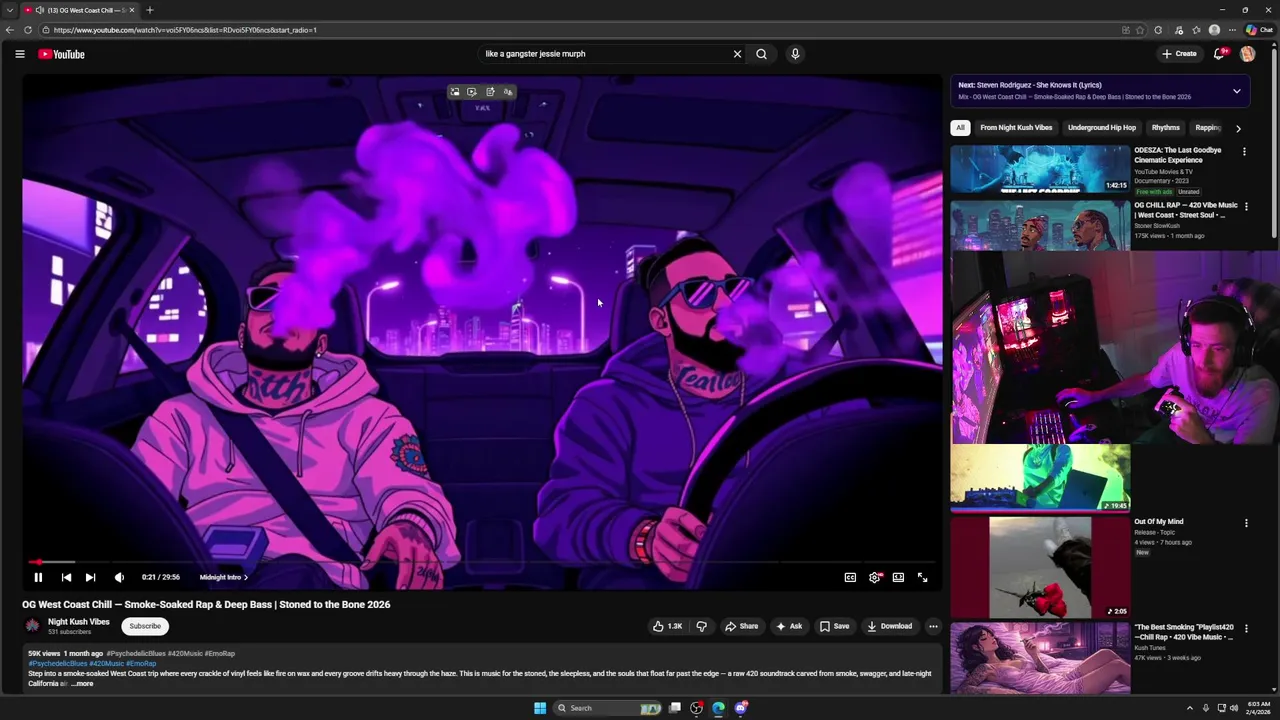The image size is (1280, 720).
Task: Dislike the video
Action: pyautogui.click(x=702, y=626)
